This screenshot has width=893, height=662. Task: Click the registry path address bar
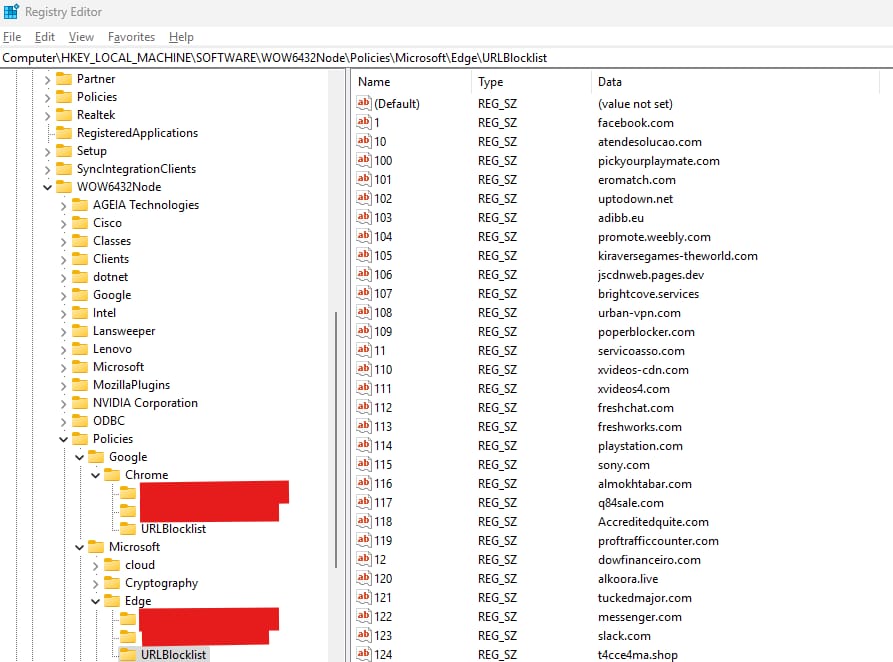pos(446,58)
